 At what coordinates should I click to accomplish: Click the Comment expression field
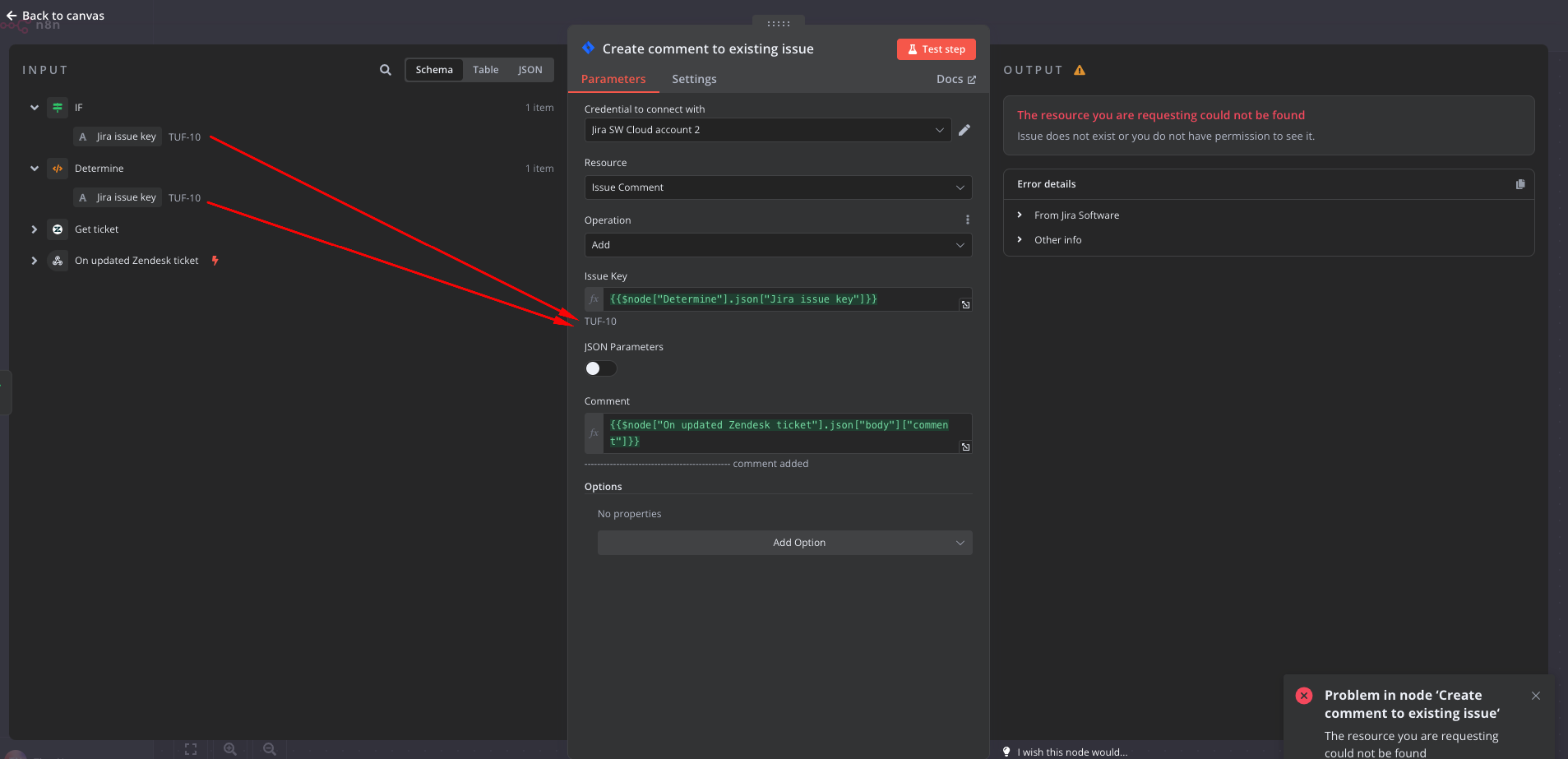787,433
